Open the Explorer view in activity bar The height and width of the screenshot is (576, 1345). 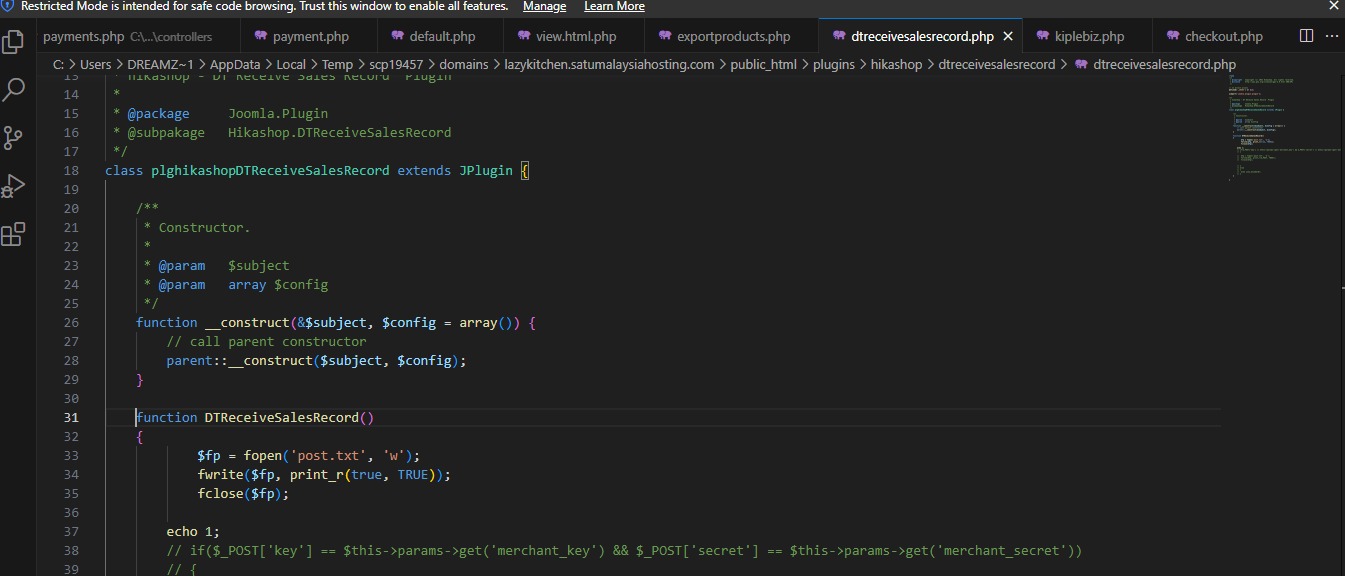click(x=14, y=42)
